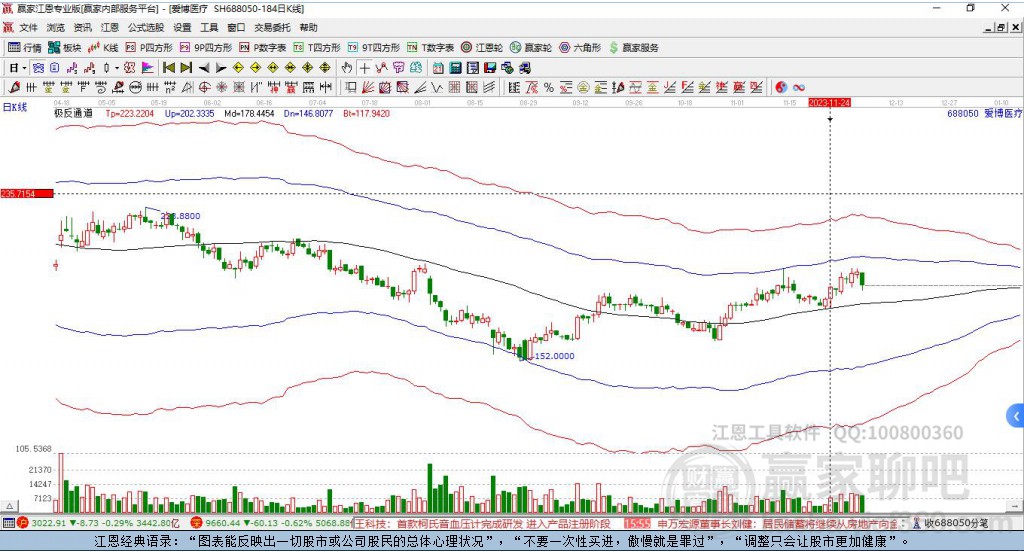Jump to first bar icon
The width and height of the screenshot is (1024, 551).
168,68
